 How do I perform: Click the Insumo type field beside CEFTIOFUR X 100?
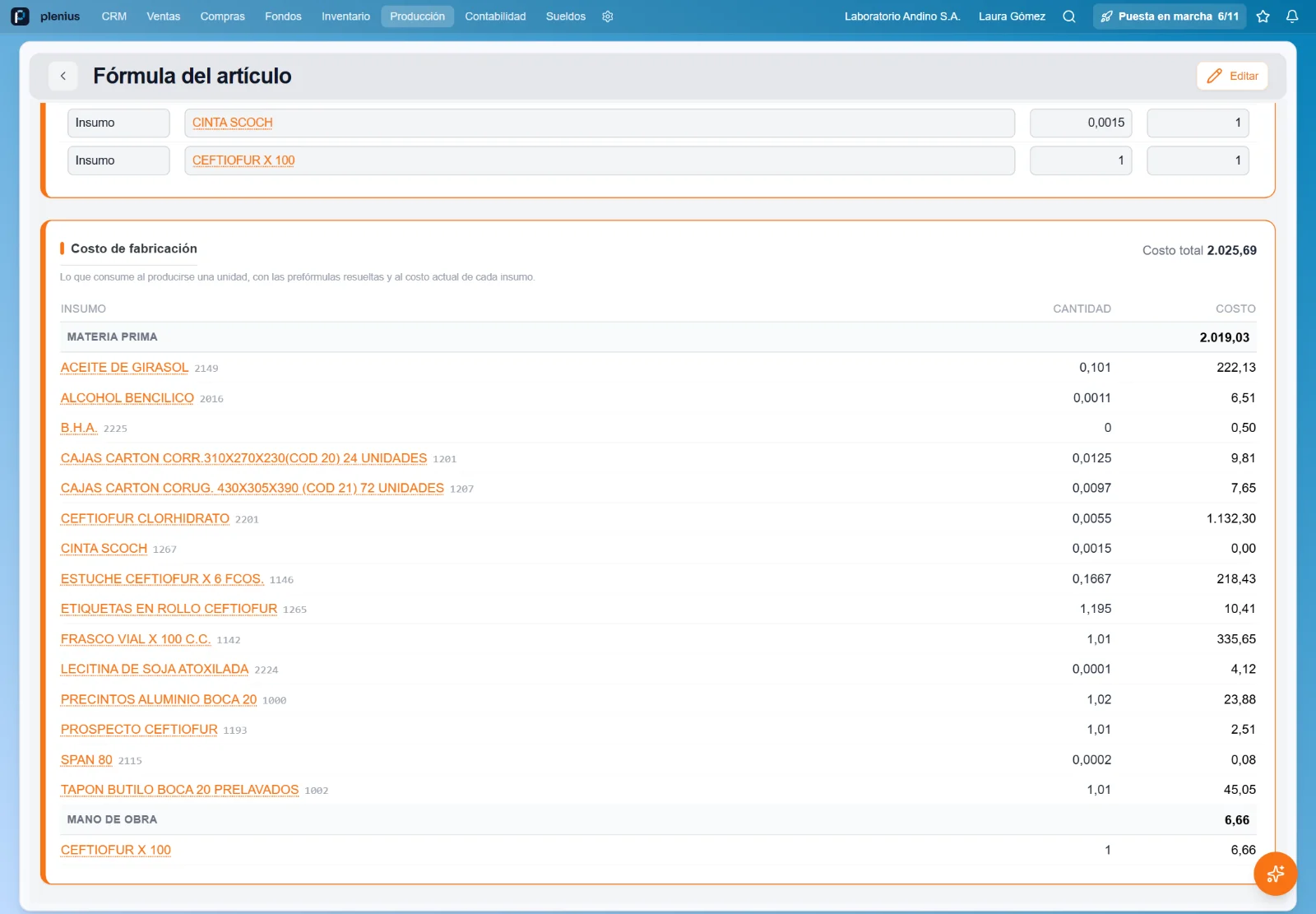click(x=118, y=160)
